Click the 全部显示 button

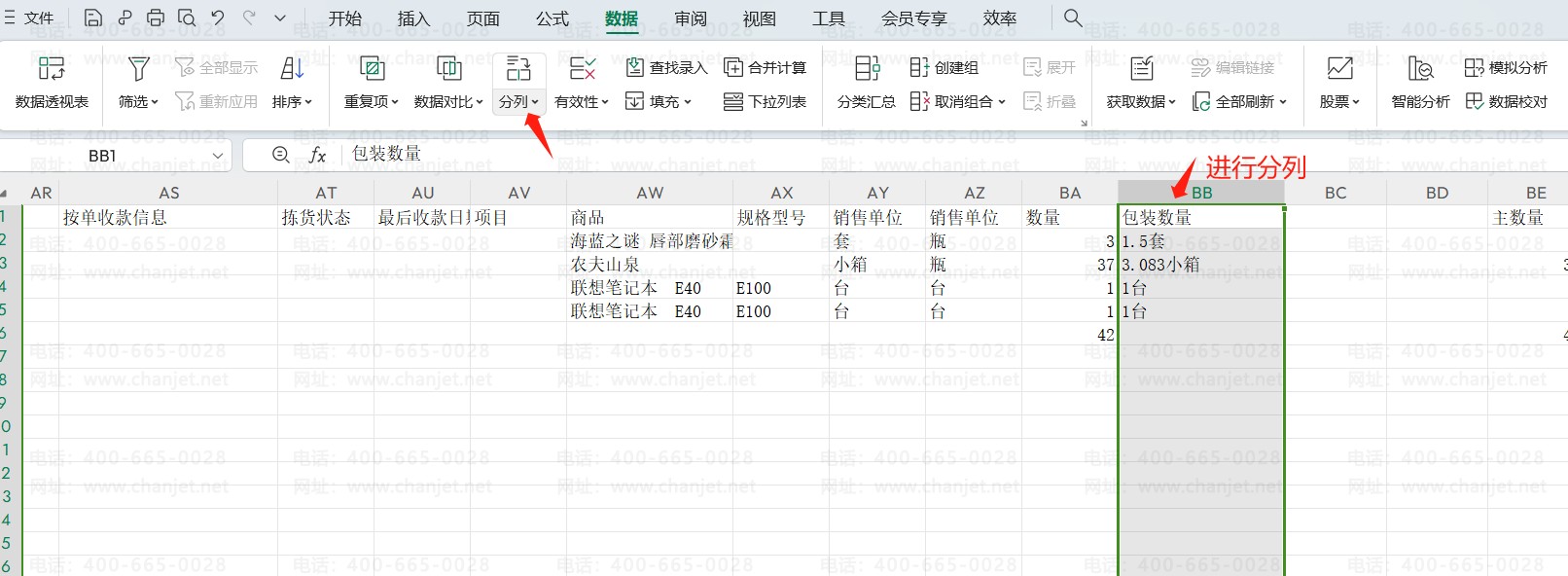tap(217, 67)
